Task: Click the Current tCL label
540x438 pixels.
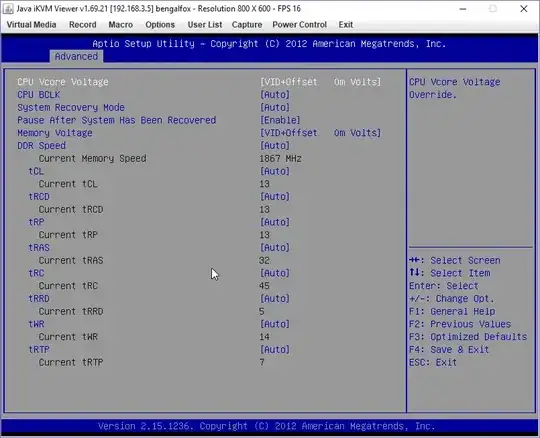Action: coord(68,184)
